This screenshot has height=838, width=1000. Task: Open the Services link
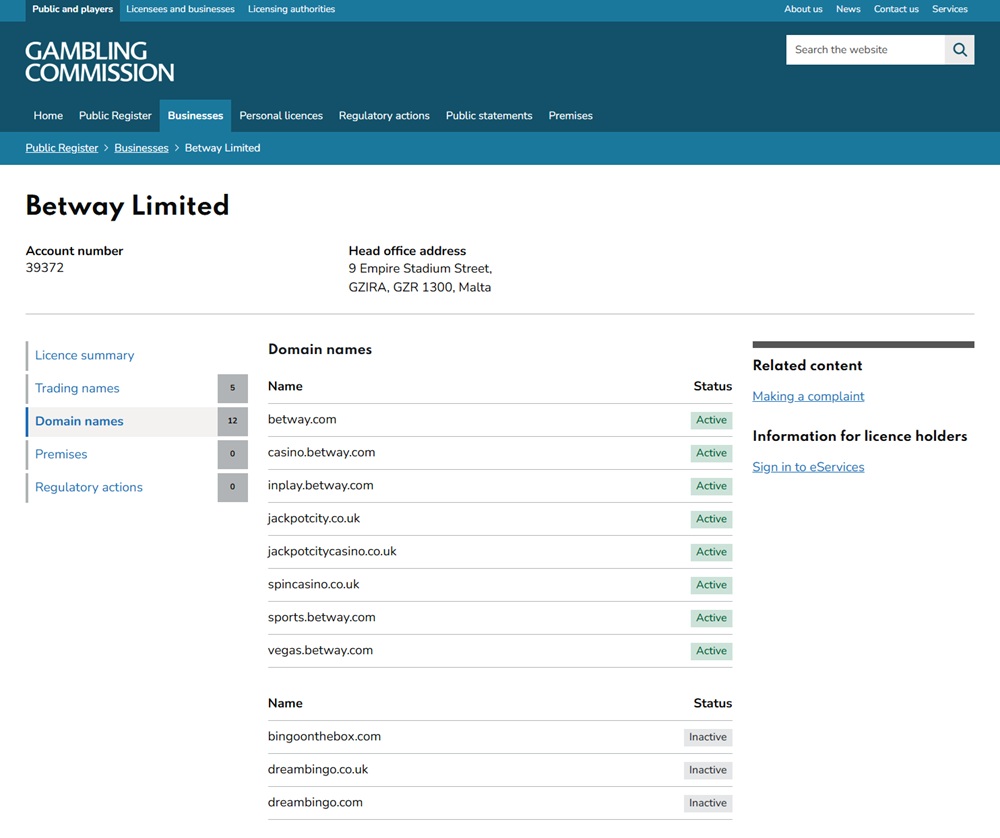coord(950,10)
